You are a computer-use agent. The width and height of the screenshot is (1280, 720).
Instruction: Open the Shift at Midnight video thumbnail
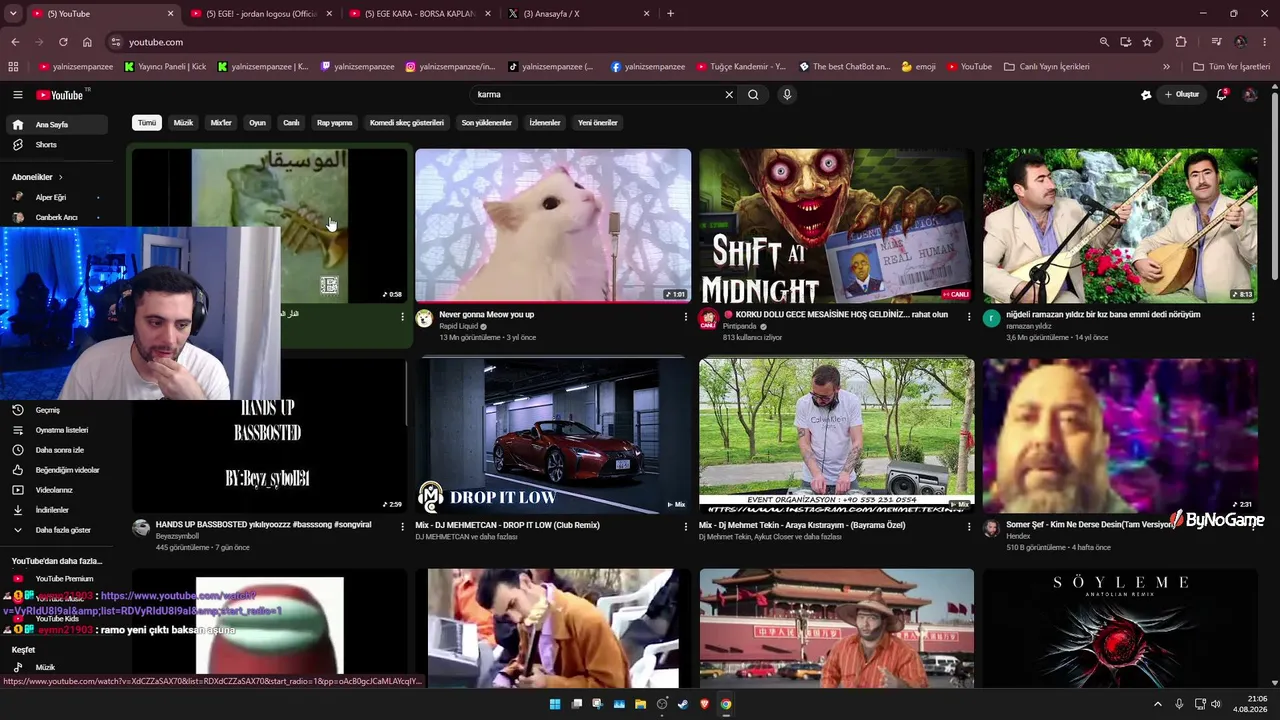pos(837,226)
